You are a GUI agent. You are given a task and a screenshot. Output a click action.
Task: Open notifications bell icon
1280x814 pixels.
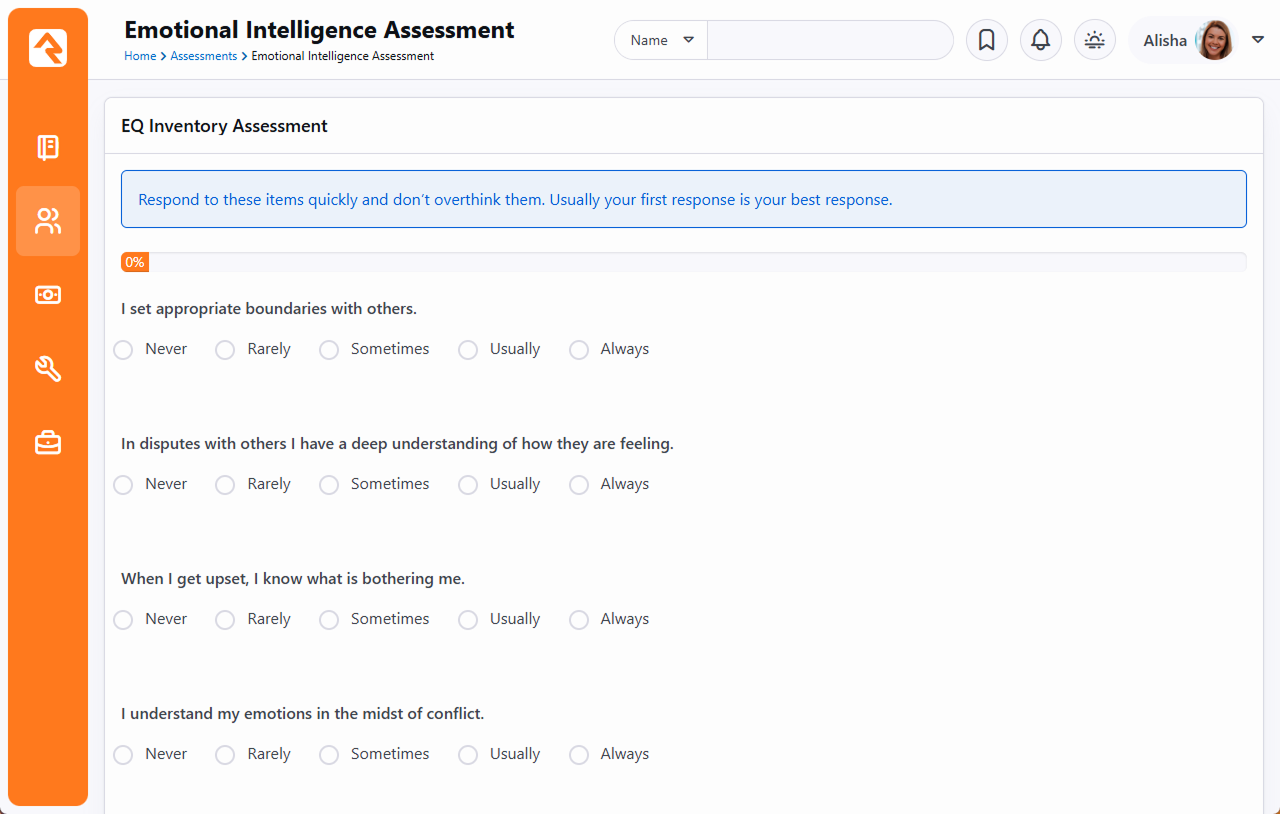point(1040,40)
